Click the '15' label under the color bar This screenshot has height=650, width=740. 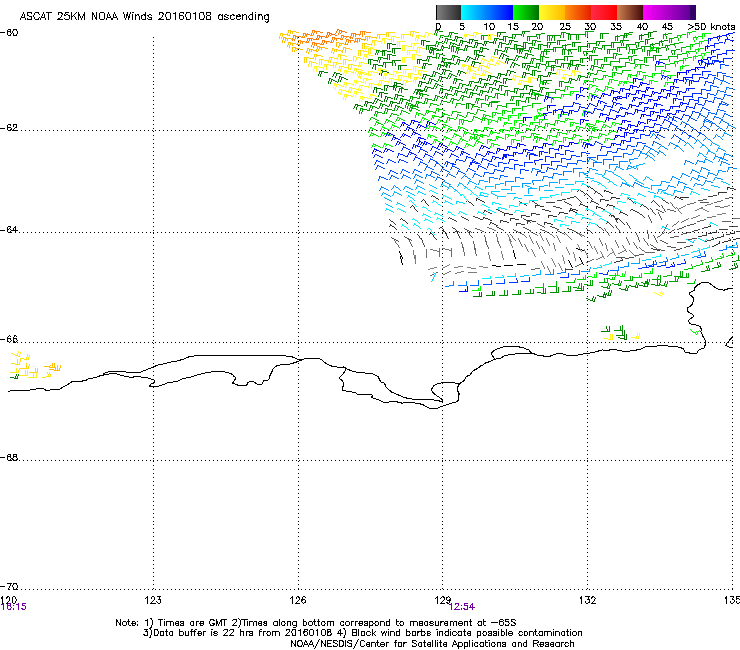[x=513, y=27]
